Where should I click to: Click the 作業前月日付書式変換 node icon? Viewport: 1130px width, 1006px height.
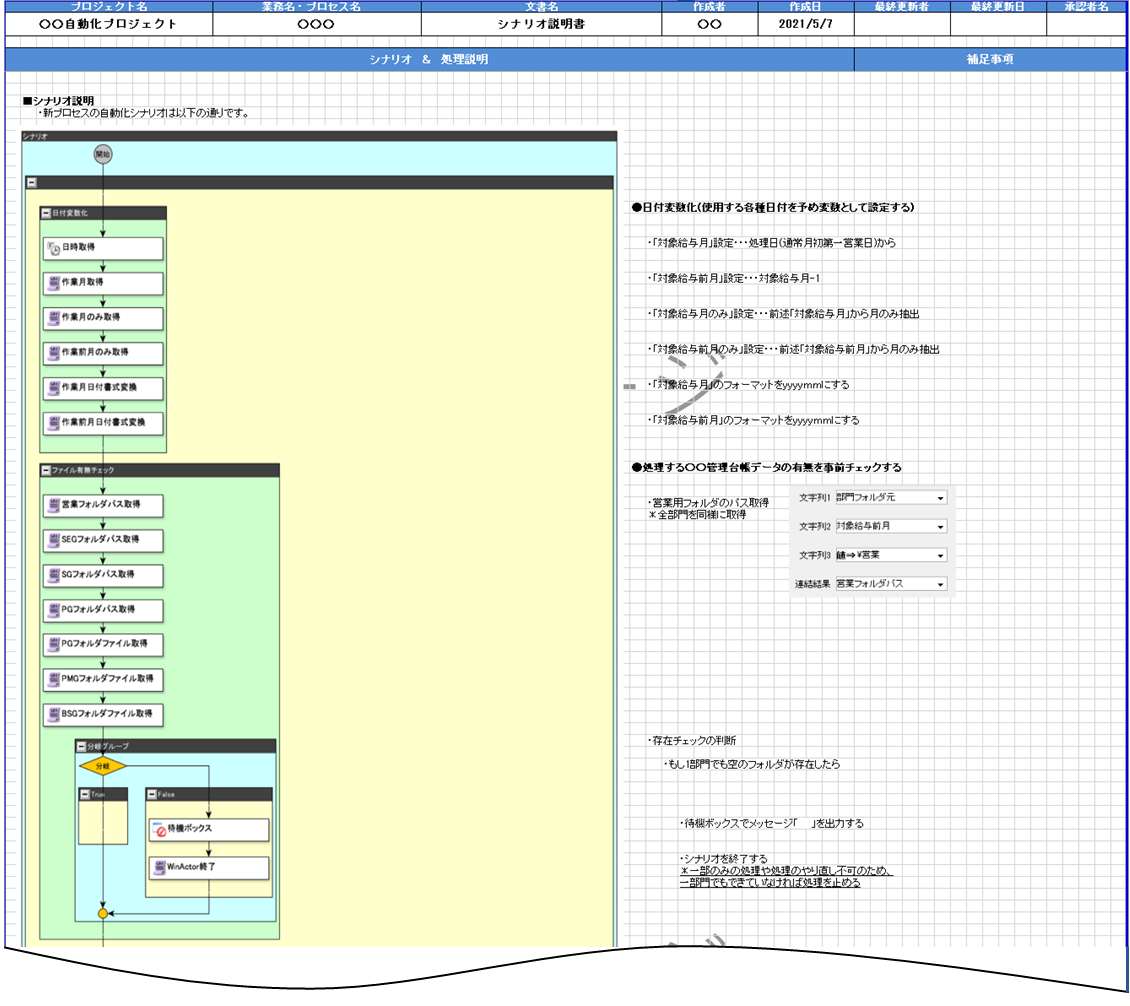click(x=53, y=422)
